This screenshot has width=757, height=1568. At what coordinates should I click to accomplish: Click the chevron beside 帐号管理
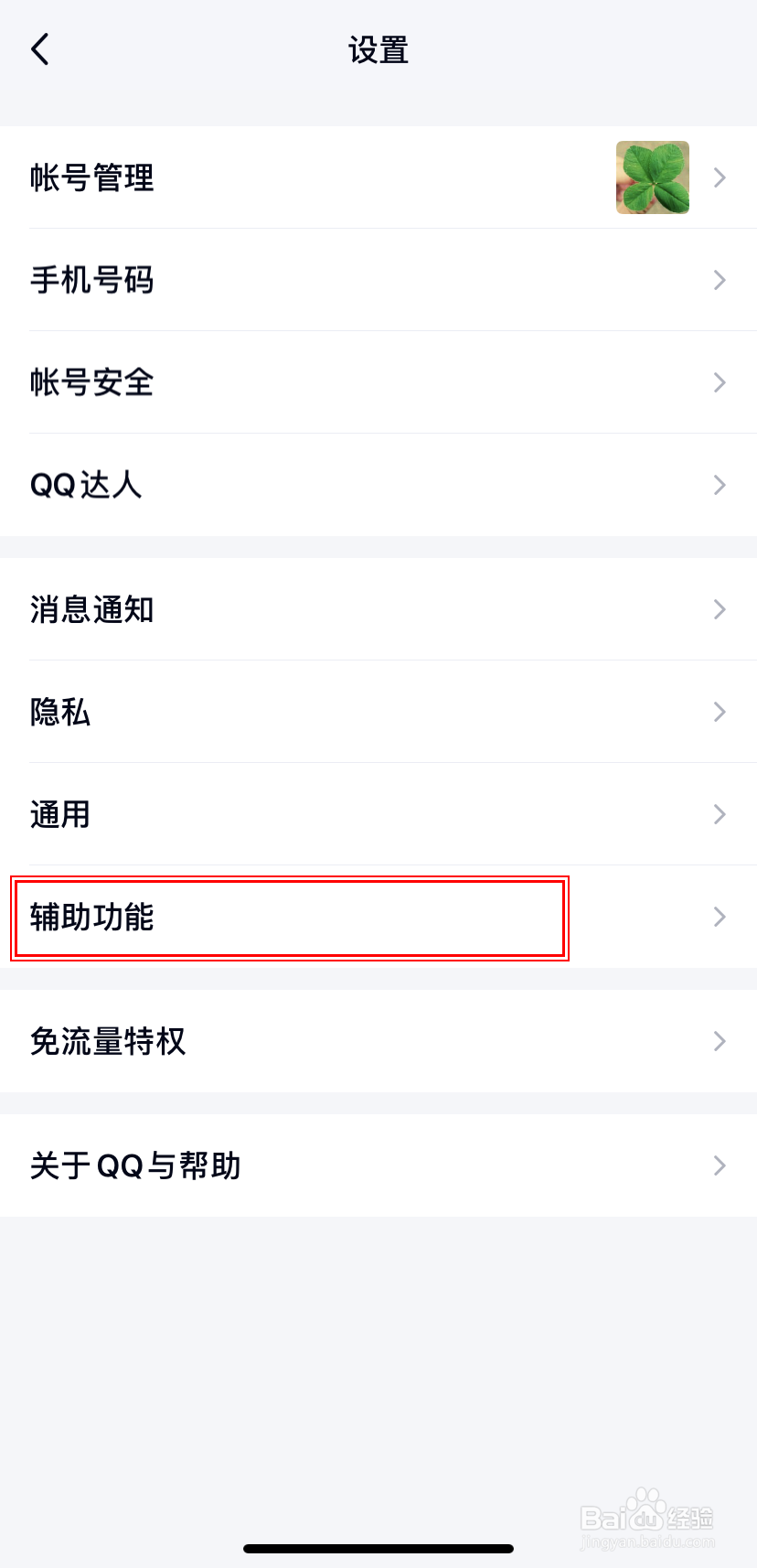(720, 177)
